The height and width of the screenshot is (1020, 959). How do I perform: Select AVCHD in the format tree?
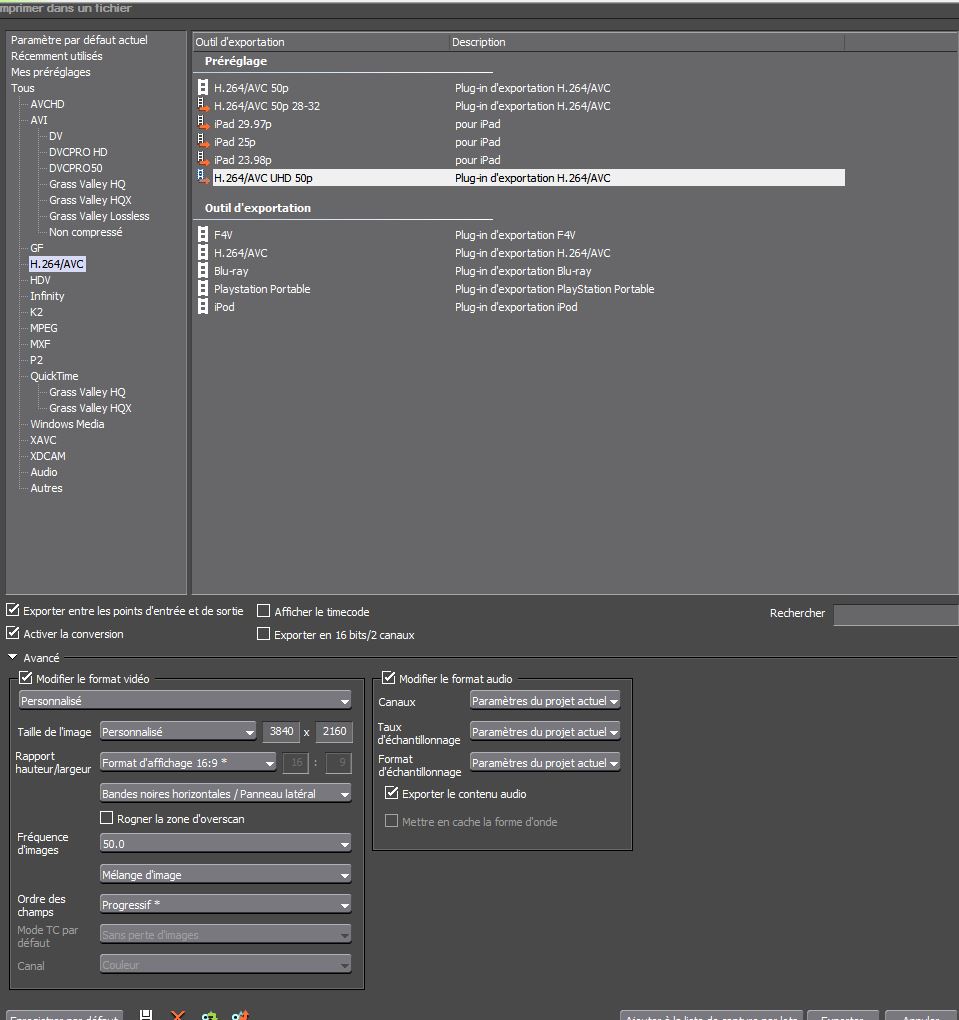coord(47,104)
